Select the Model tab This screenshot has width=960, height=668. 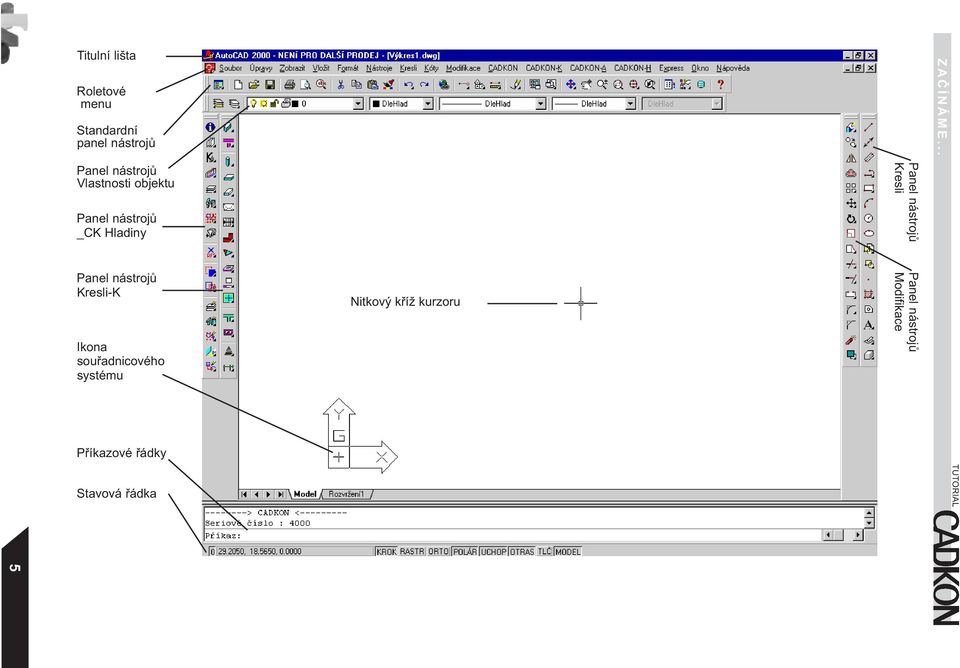click(x=305, y=494)
